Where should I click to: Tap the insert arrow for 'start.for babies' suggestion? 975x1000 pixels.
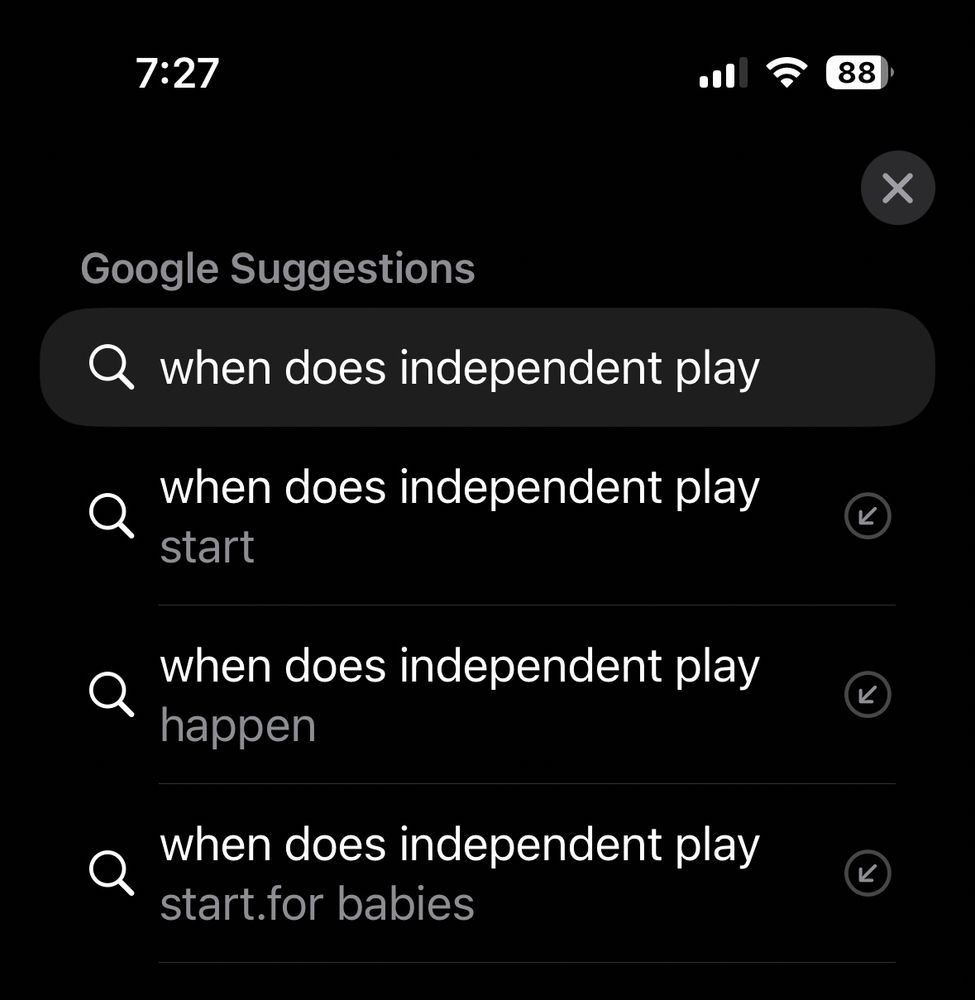click(867, 872)
